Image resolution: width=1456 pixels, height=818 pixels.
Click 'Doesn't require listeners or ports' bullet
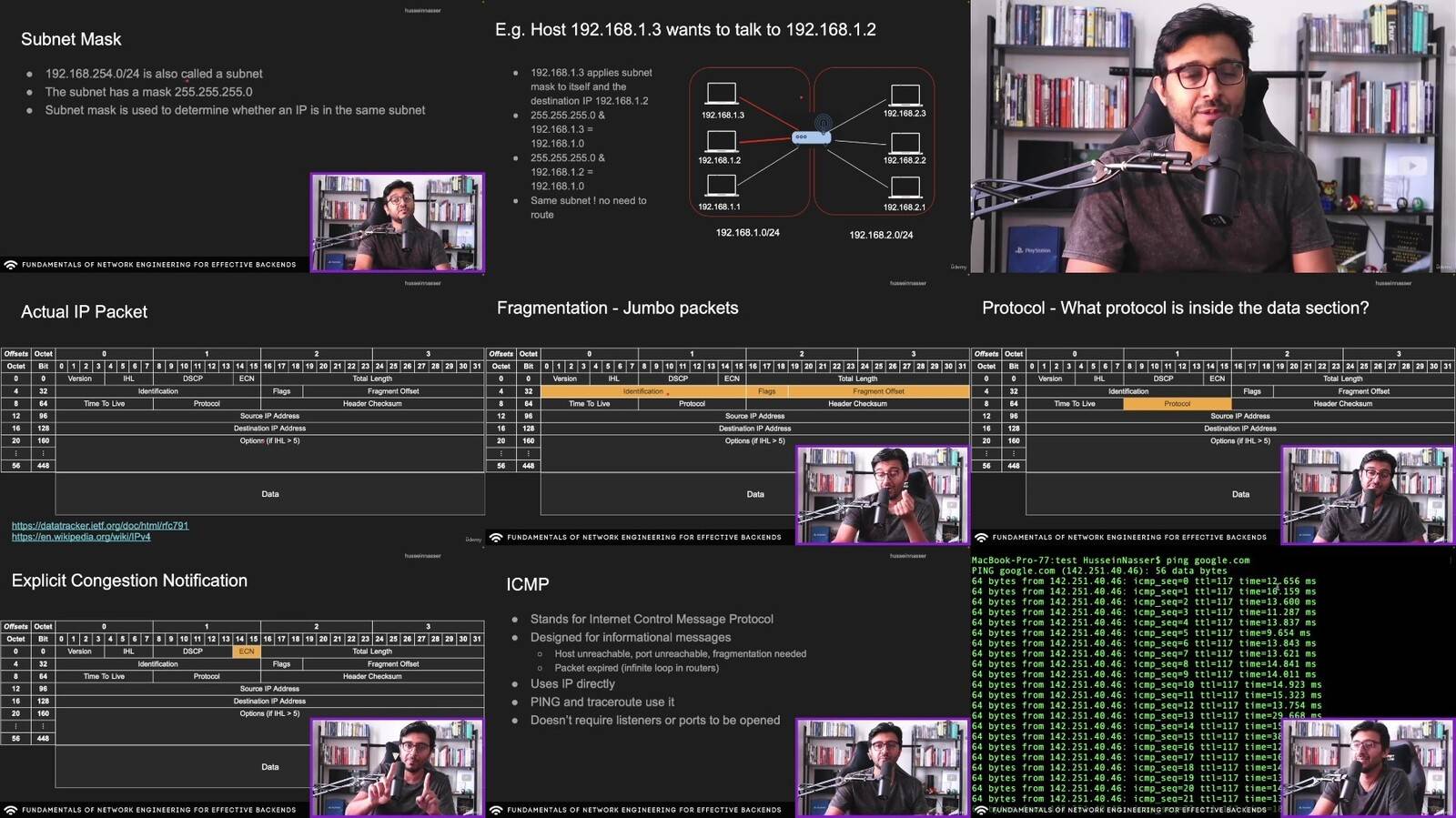click(x=655, y=721)
